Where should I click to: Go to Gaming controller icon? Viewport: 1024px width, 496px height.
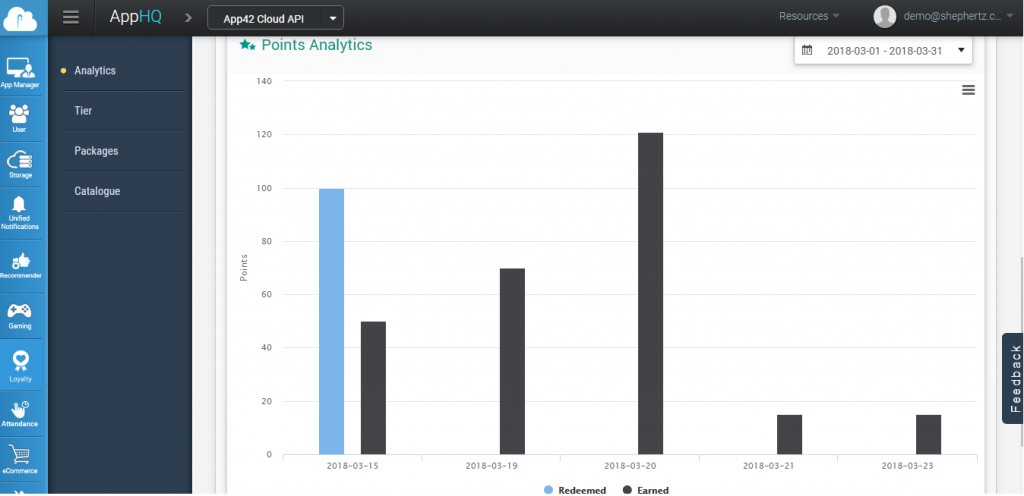20,315
